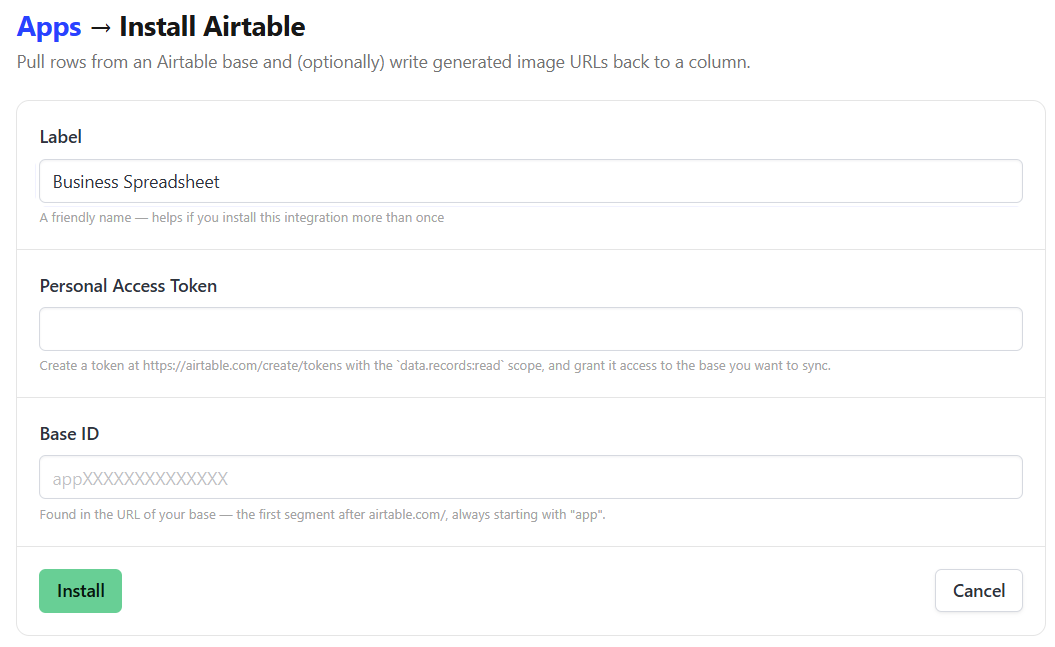This screenshot has height=647, width=1055.
Task: Click the Install Airtable heading
Action: (212, 27)
